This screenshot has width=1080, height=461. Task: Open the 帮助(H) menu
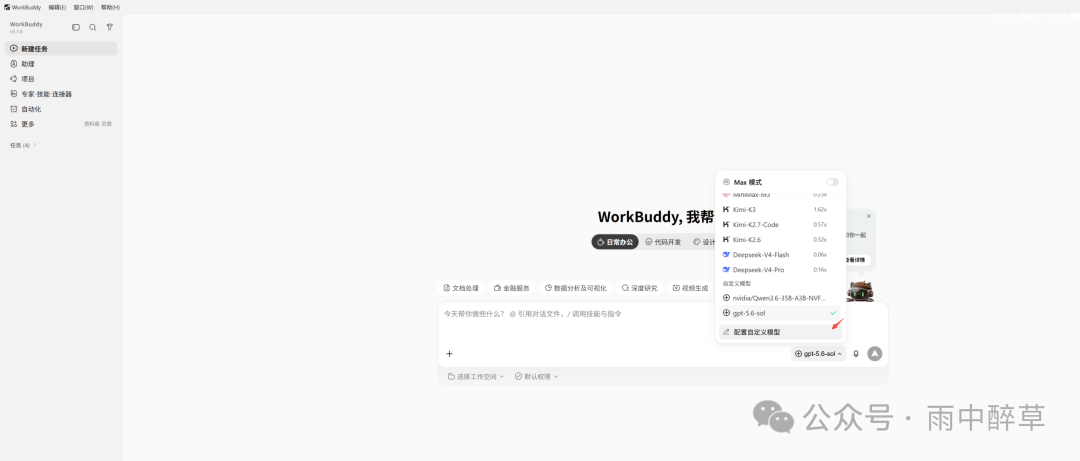tap(110, 7)
